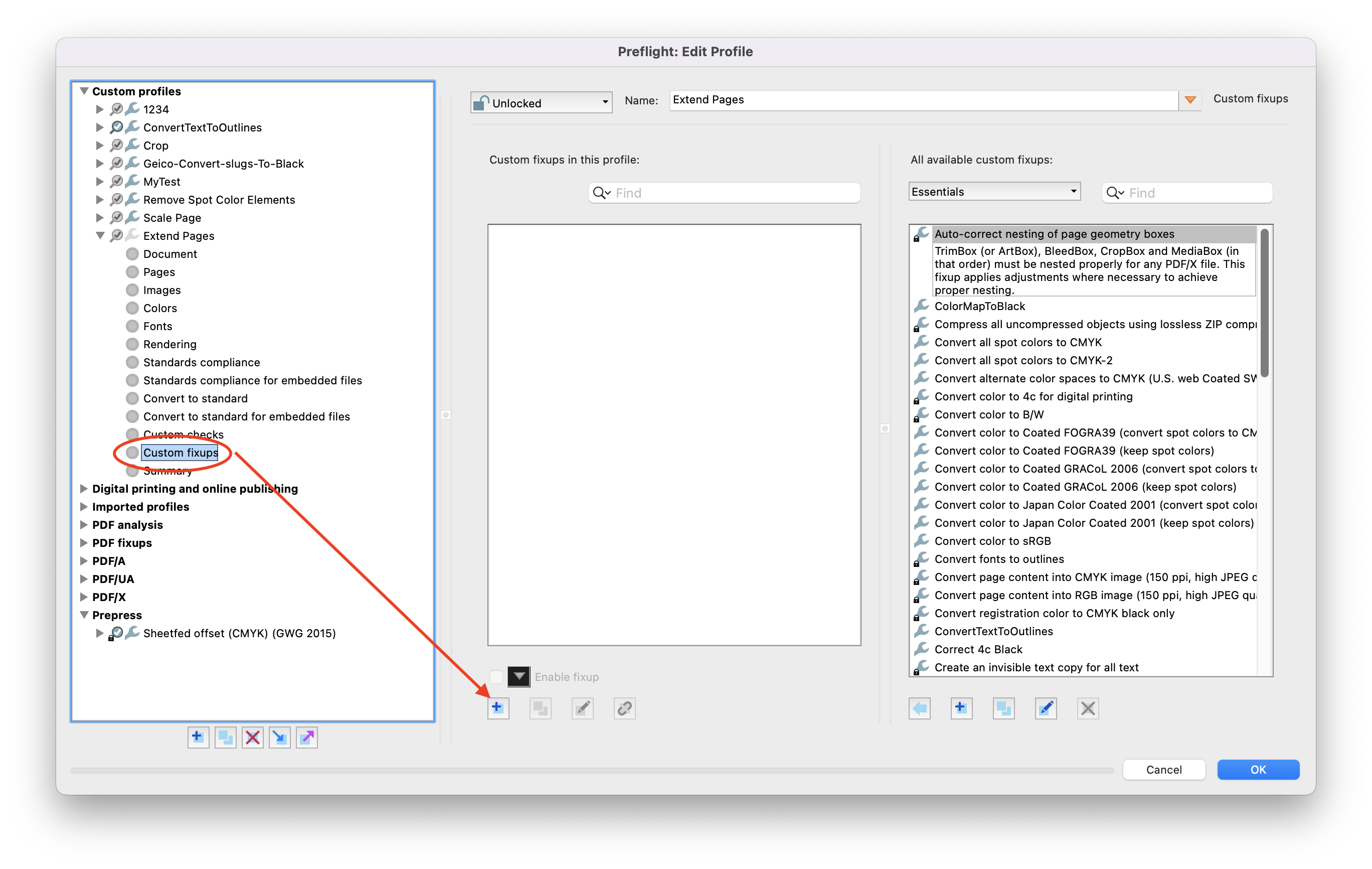Toggle the Enable fixup checkbox

[x=496, y=677]
